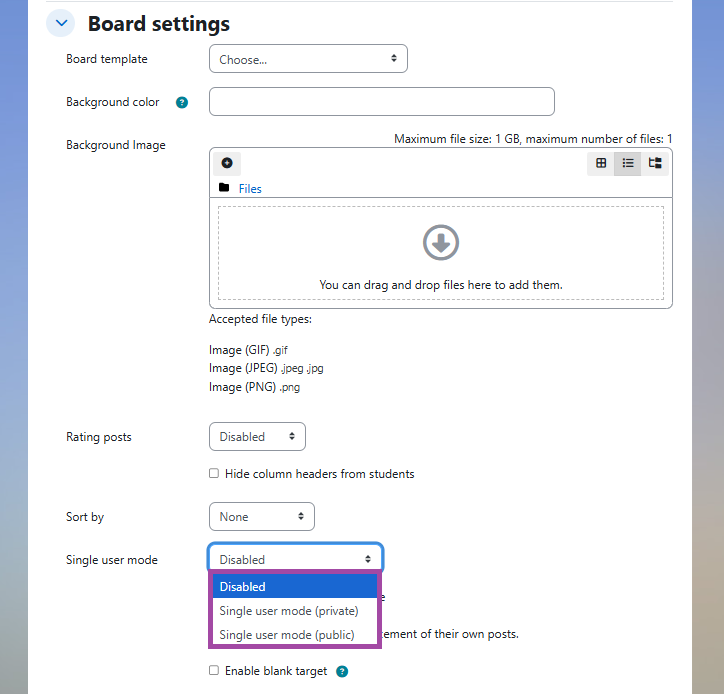The width and height of the screenshot is (724, 694).
Task: Switch file picker to folder tree view
Action: [655, 163]
